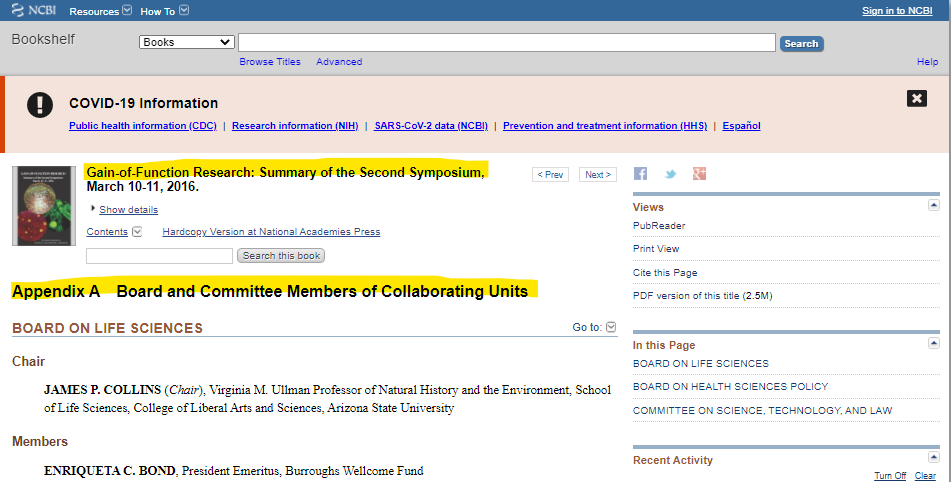This screenshot has height=484, width=951.
Task: Open Public health information (CDC) link
Action: (143, 126)
